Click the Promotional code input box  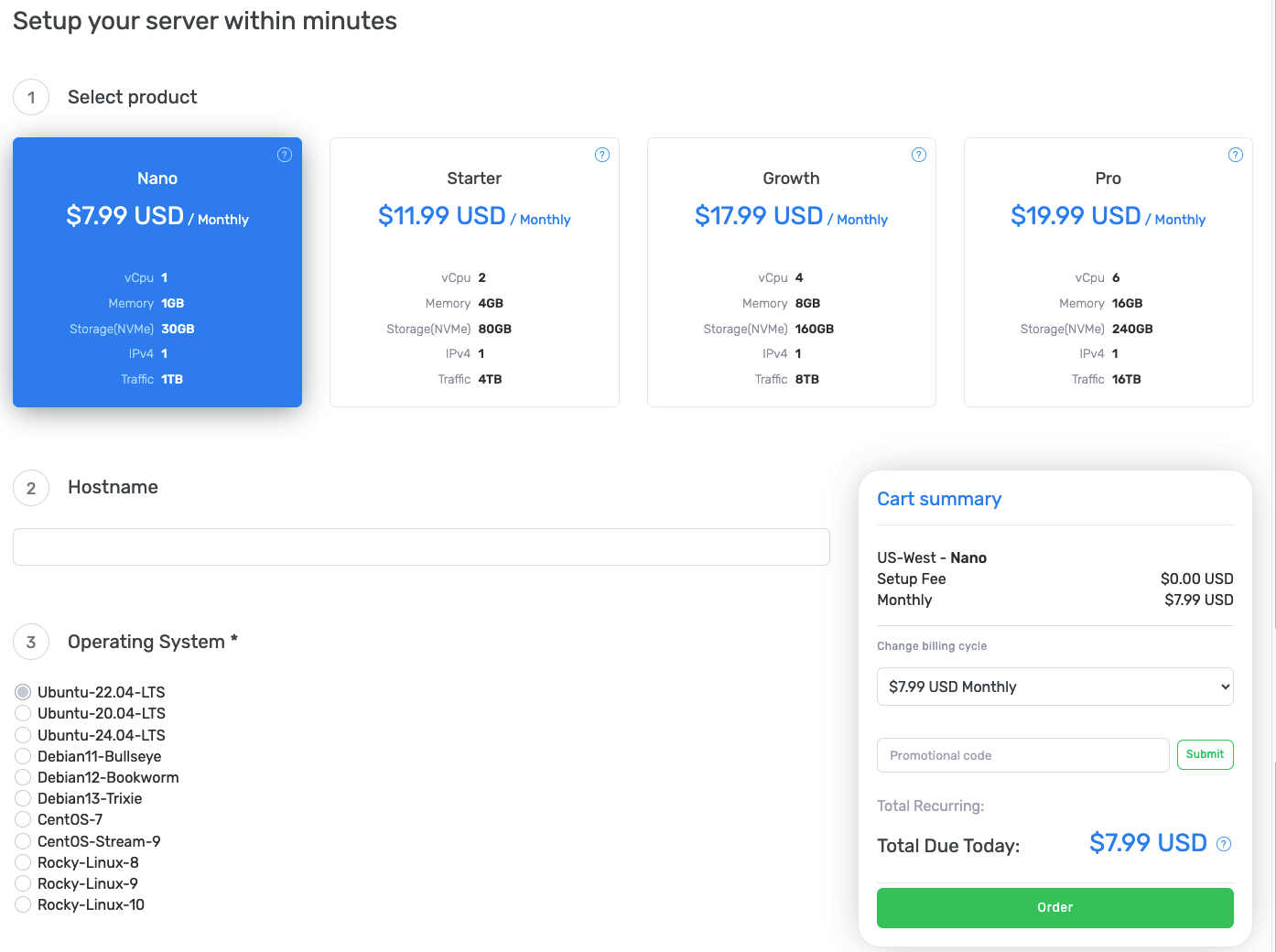tap(1022, 755)
